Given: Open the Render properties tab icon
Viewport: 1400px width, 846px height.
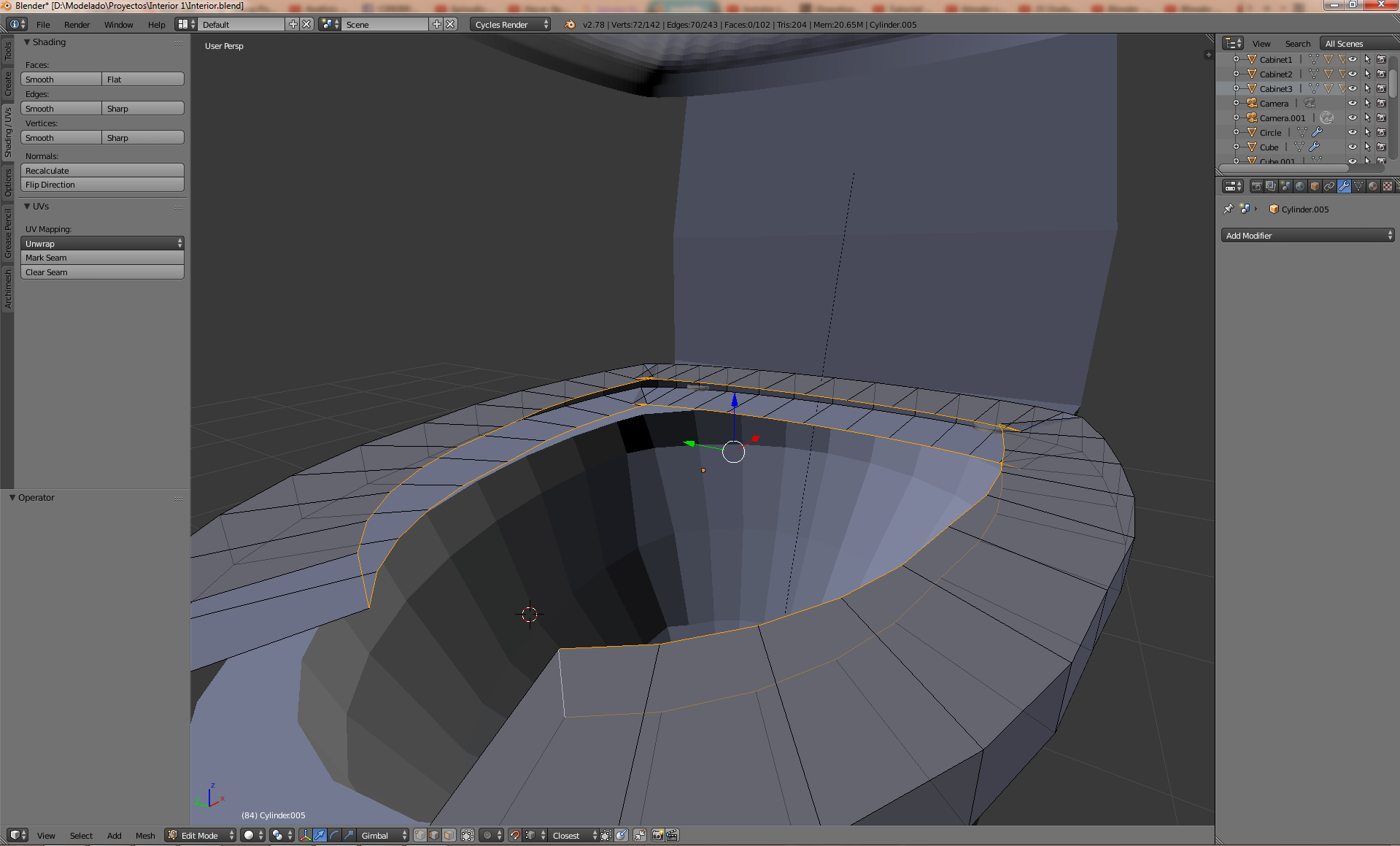Looking at the screenshot, I should 1256,186.
